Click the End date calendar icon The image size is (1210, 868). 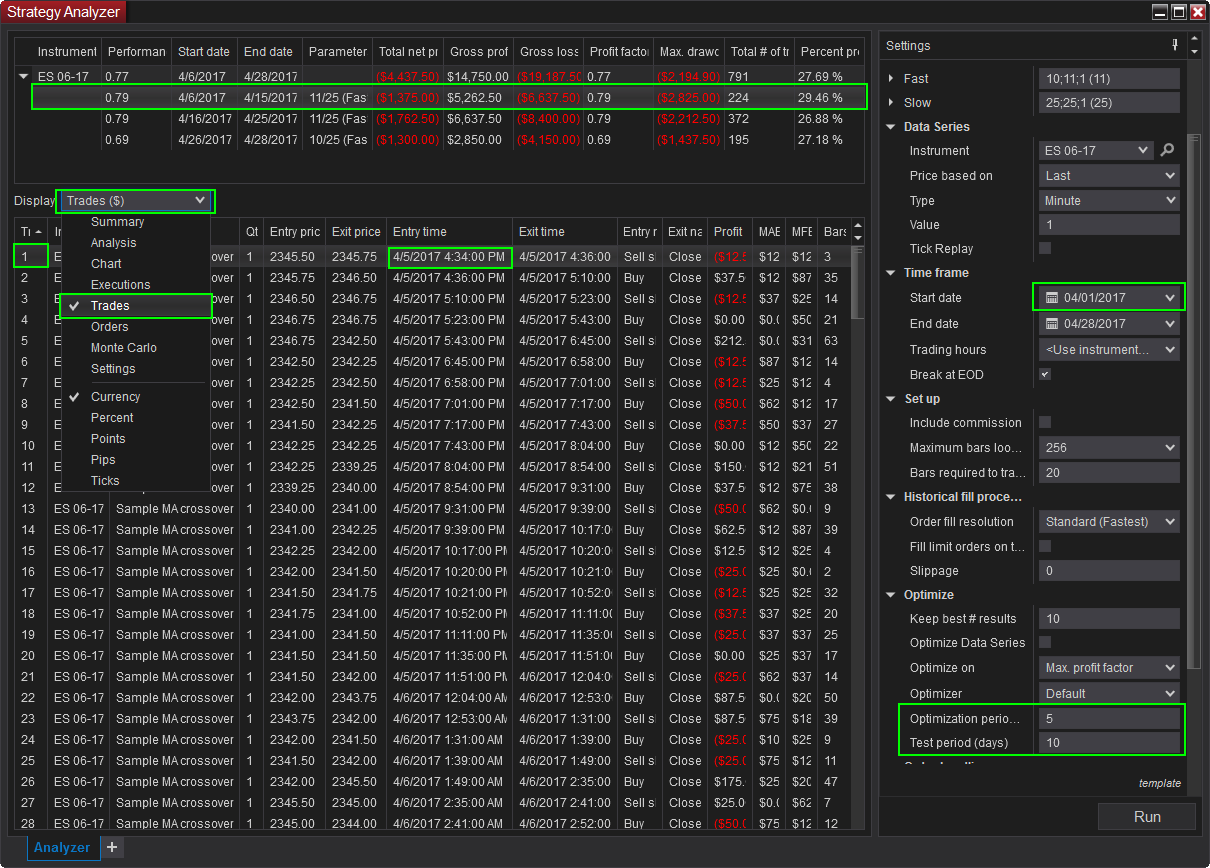[x=1051, y=324]
